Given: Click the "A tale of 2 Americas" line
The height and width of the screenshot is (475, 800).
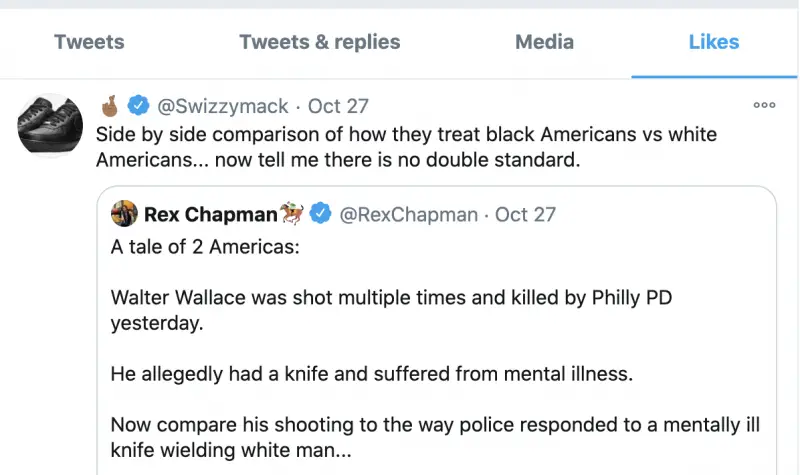Looking at the screenshot, I should click(205, 246).
